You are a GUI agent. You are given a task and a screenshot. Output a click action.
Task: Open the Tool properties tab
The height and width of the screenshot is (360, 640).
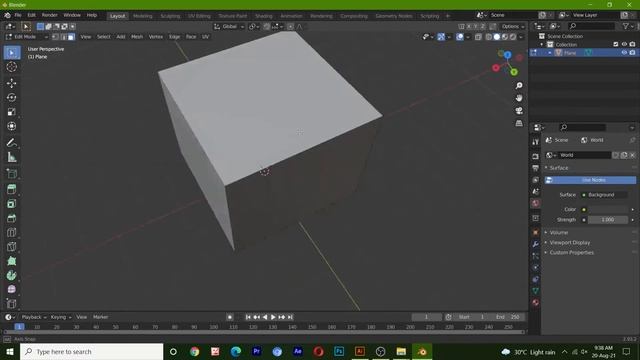coord(536,142)
